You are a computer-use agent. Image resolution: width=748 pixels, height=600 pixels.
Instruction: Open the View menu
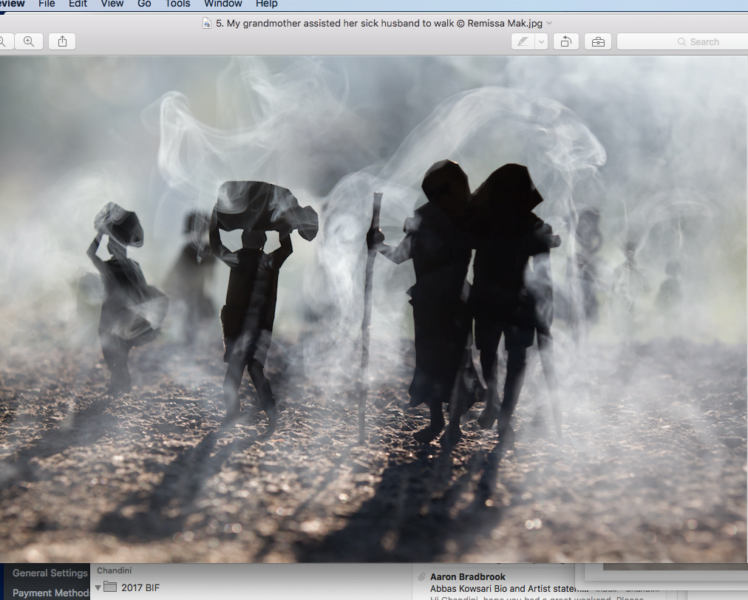point(112,4)
